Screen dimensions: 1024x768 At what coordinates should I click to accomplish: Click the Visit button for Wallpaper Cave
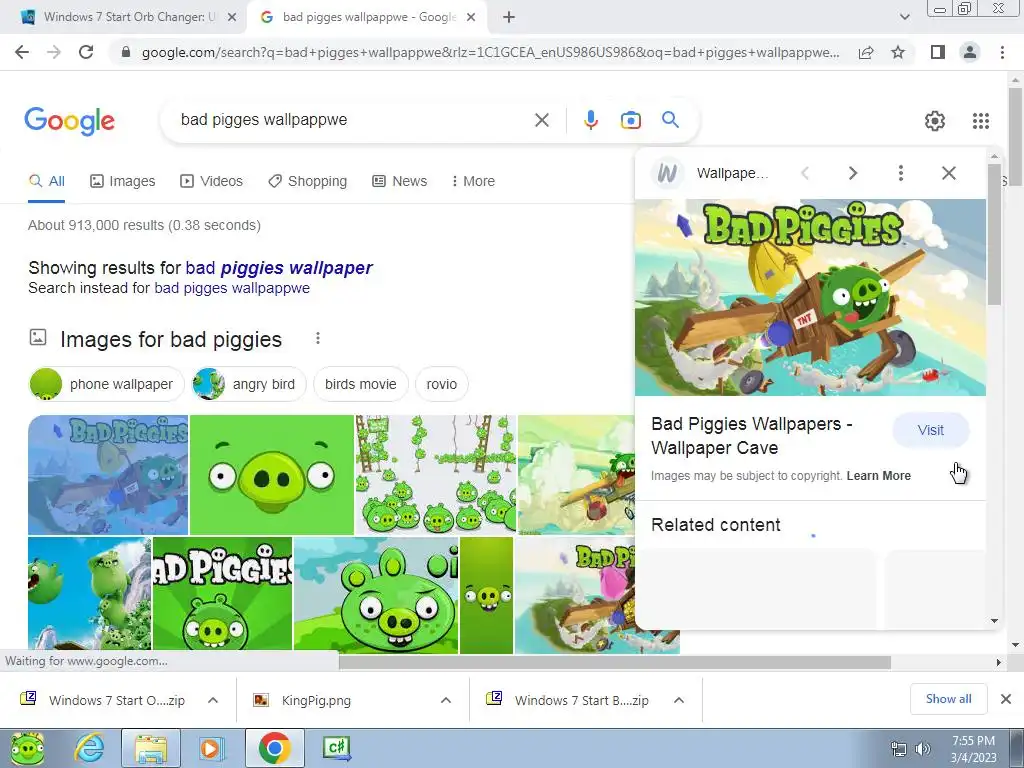tap(931, 430)
